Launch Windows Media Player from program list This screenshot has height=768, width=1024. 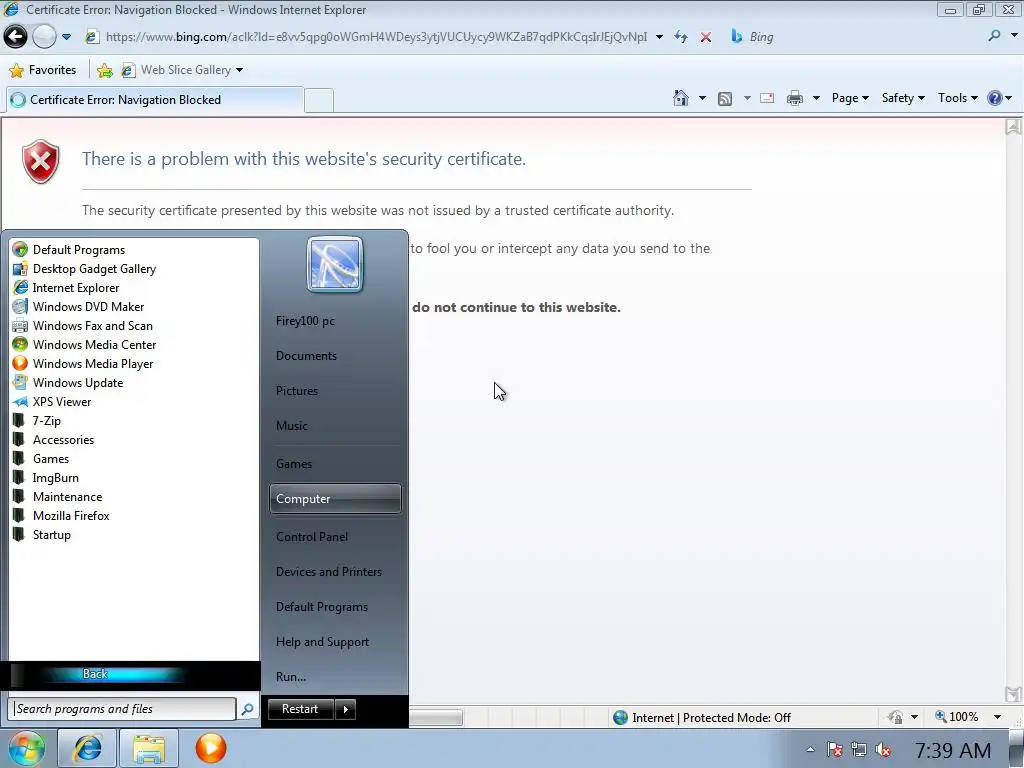coord(134,363)
